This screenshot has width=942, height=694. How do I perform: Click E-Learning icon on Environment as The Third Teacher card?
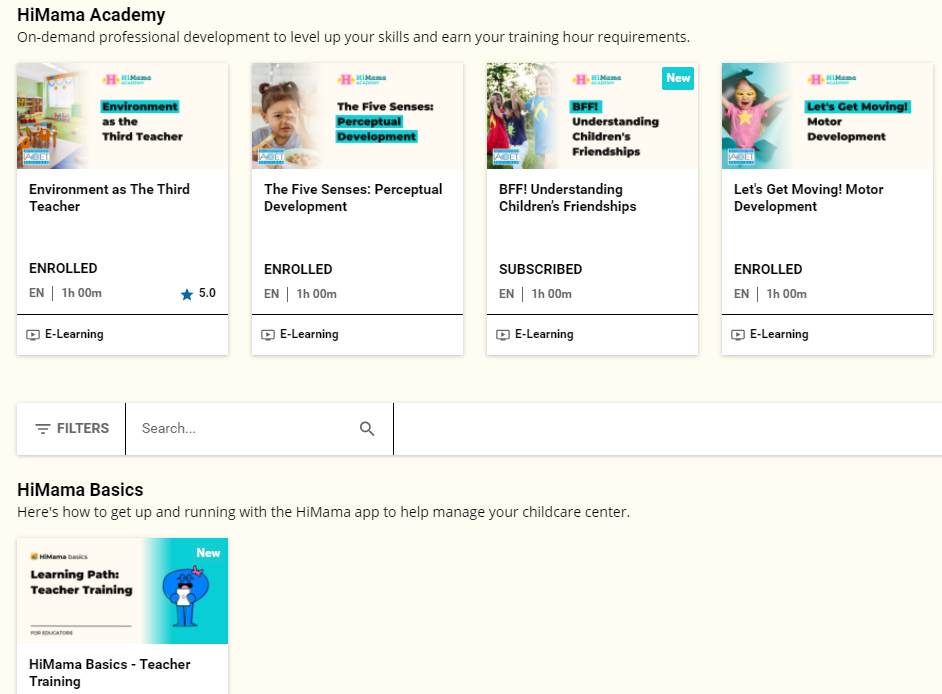(x=33, y=335)
